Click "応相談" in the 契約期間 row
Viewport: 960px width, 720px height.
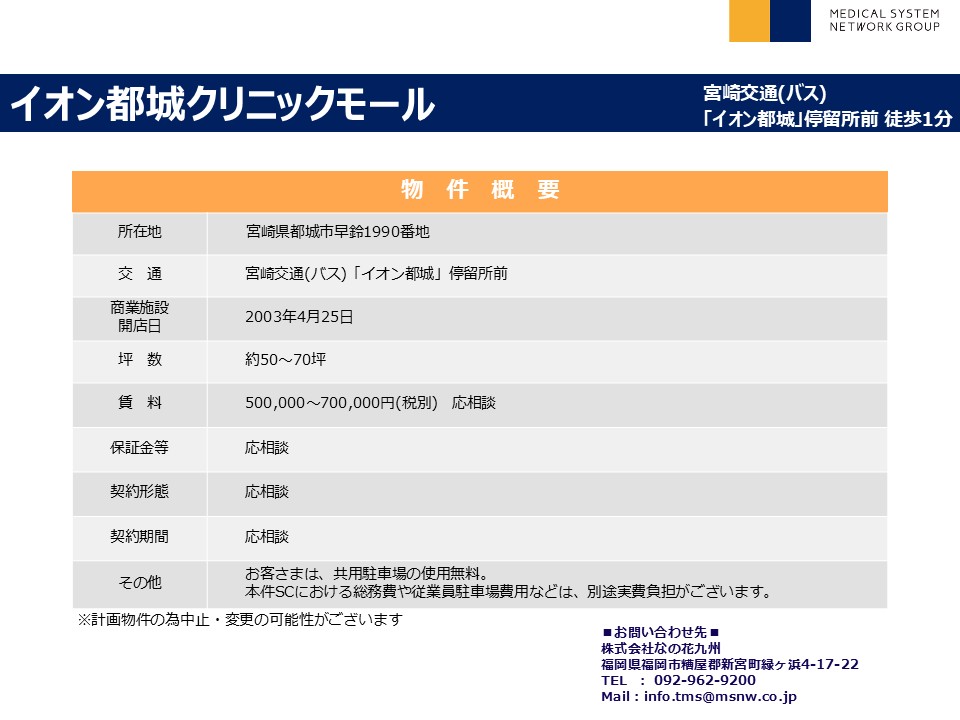pos(267,537)
